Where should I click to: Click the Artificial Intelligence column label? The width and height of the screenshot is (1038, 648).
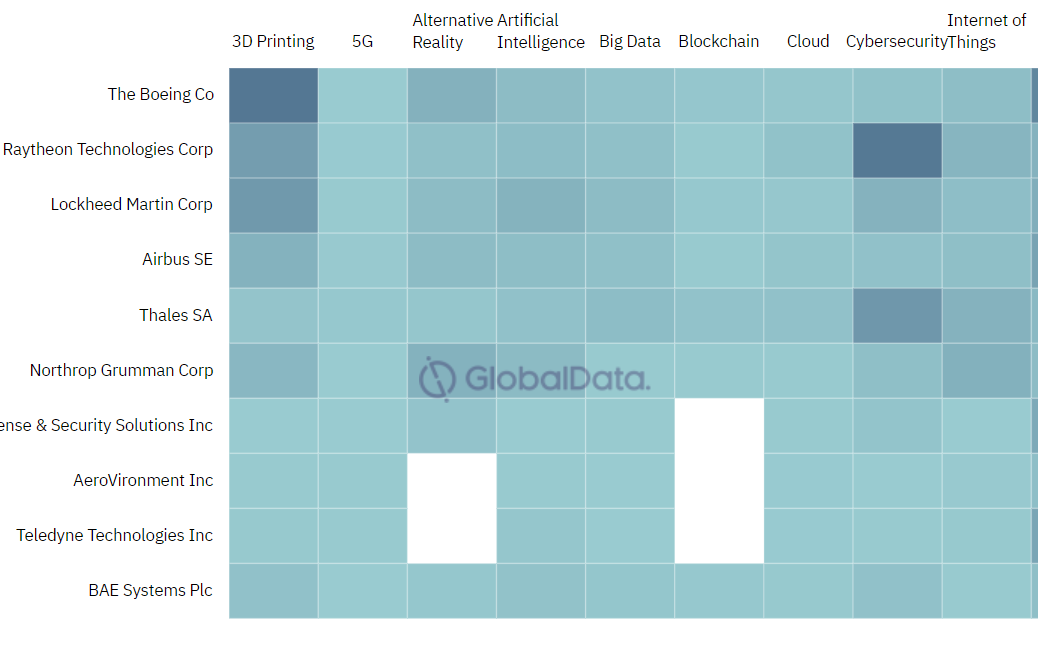tap(541, 31)
